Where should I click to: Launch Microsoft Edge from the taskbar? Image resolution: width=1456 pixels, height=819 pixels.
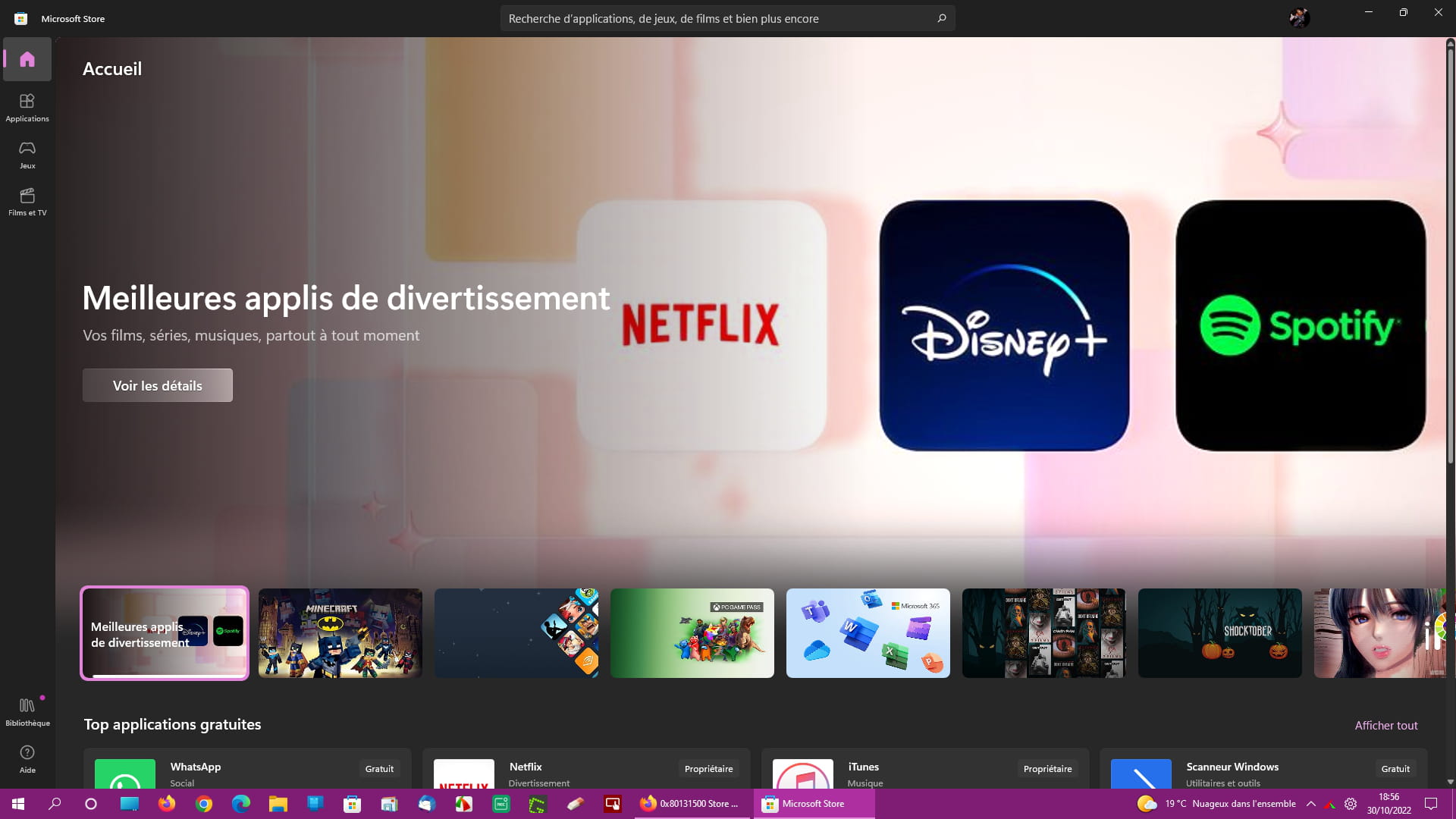(x=241, y=804)
